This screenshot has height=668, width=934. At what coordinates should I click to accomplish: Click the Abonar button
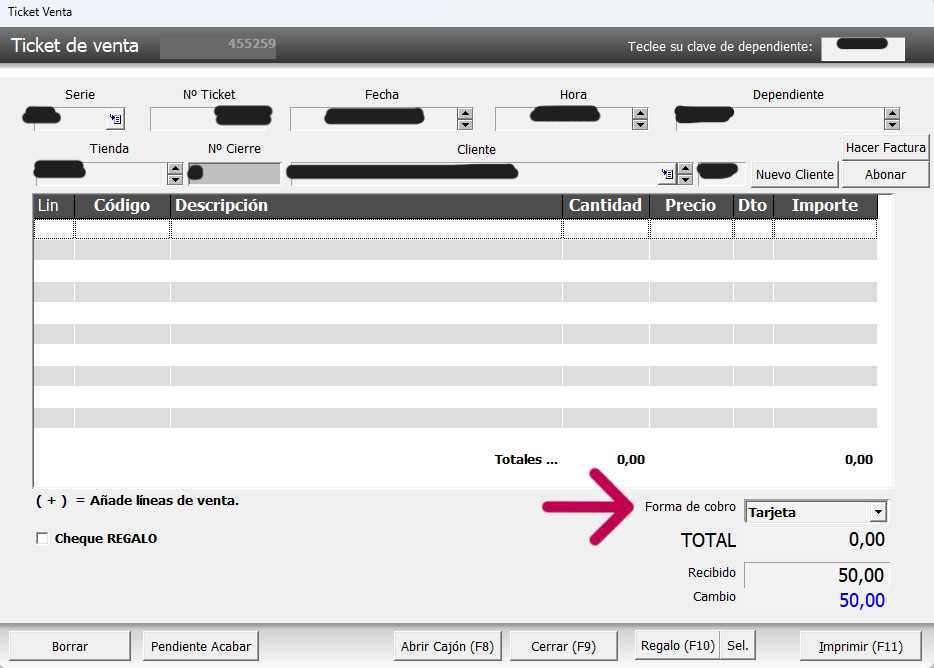tap(885, 174)
